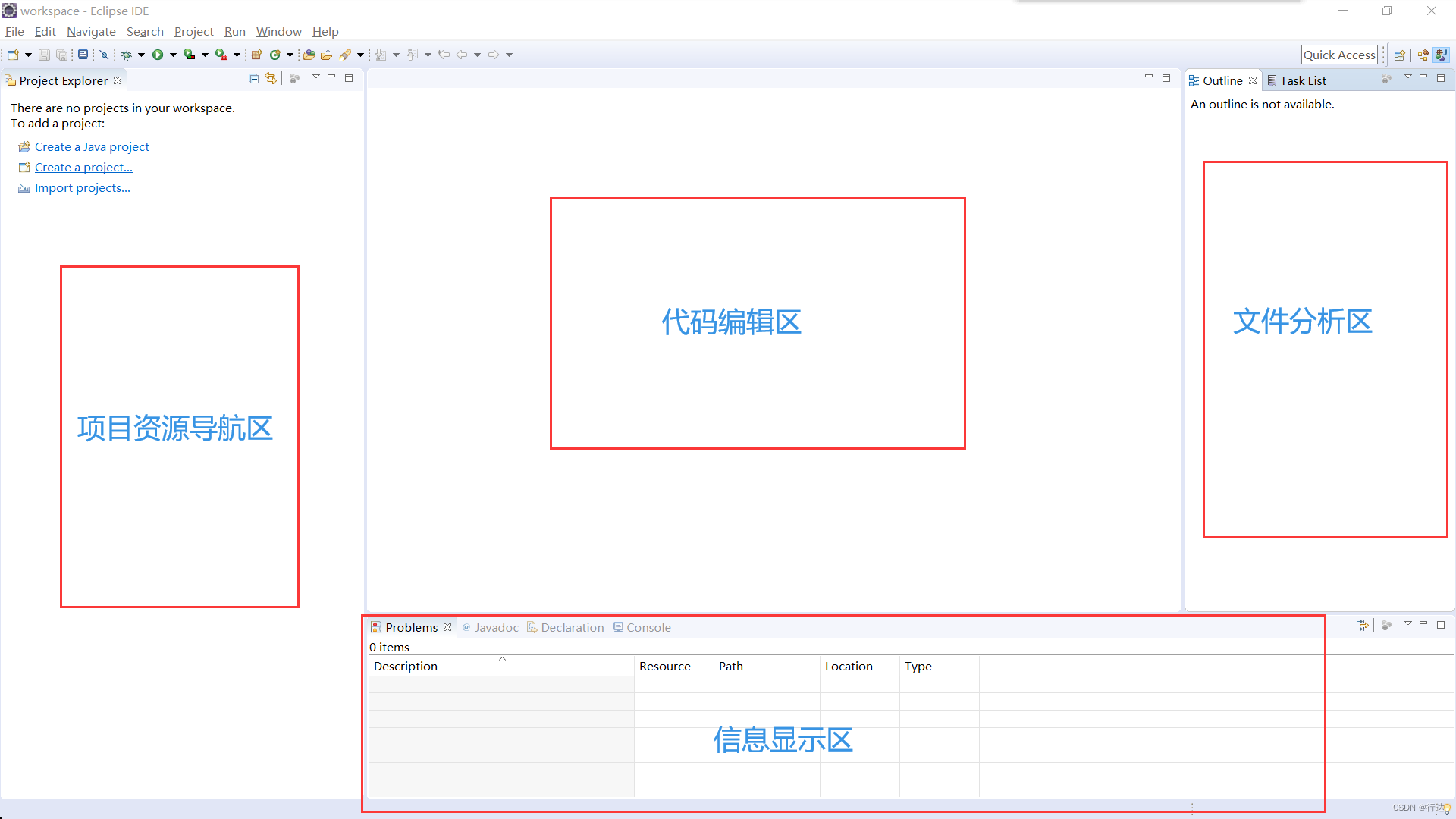The width and height of the screenshot is (1456, 819).
Task: Click the Create a Java project link
Action: point(92,146)
